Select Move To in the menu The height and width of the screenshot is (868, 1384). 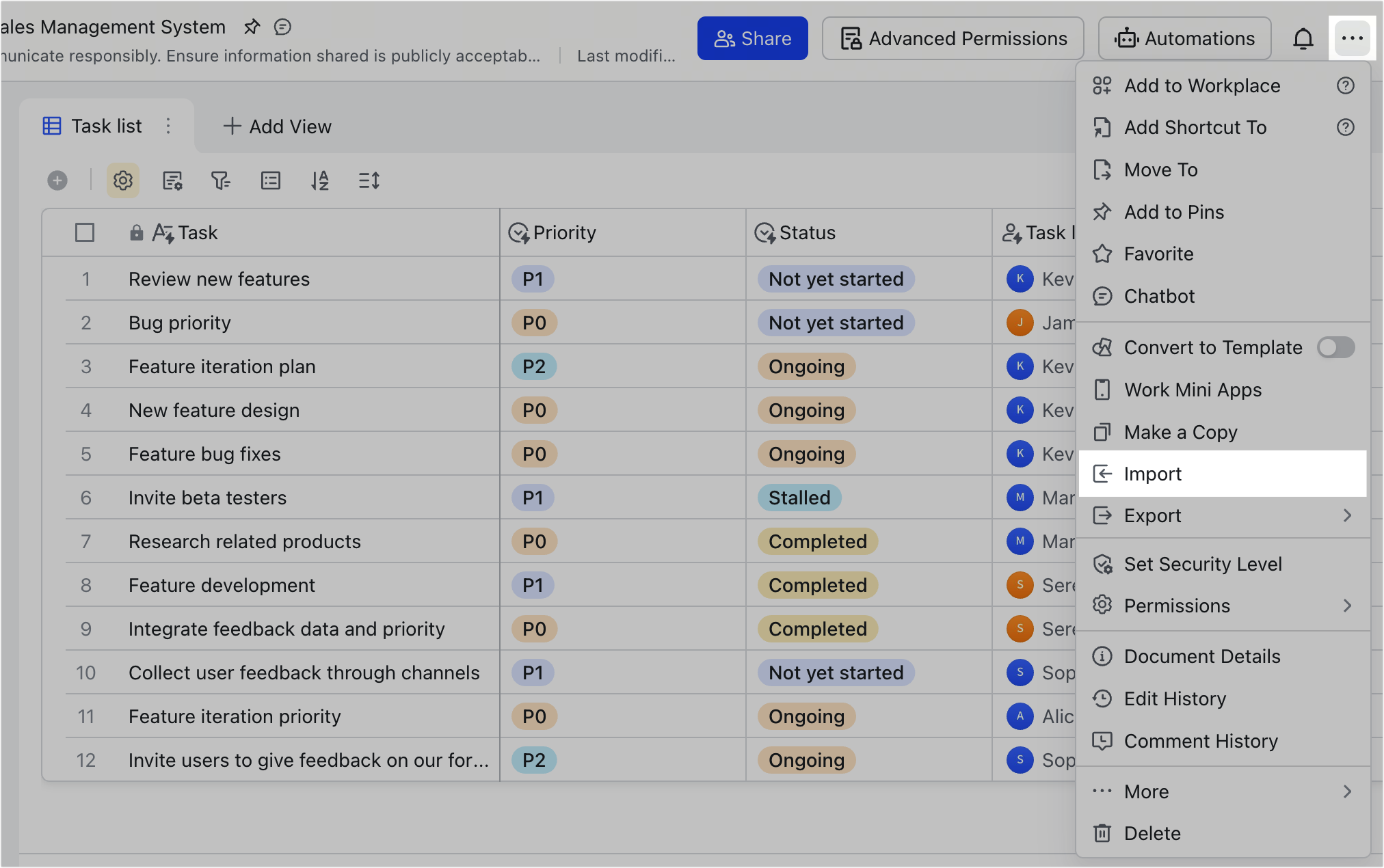pos(1223,169)
